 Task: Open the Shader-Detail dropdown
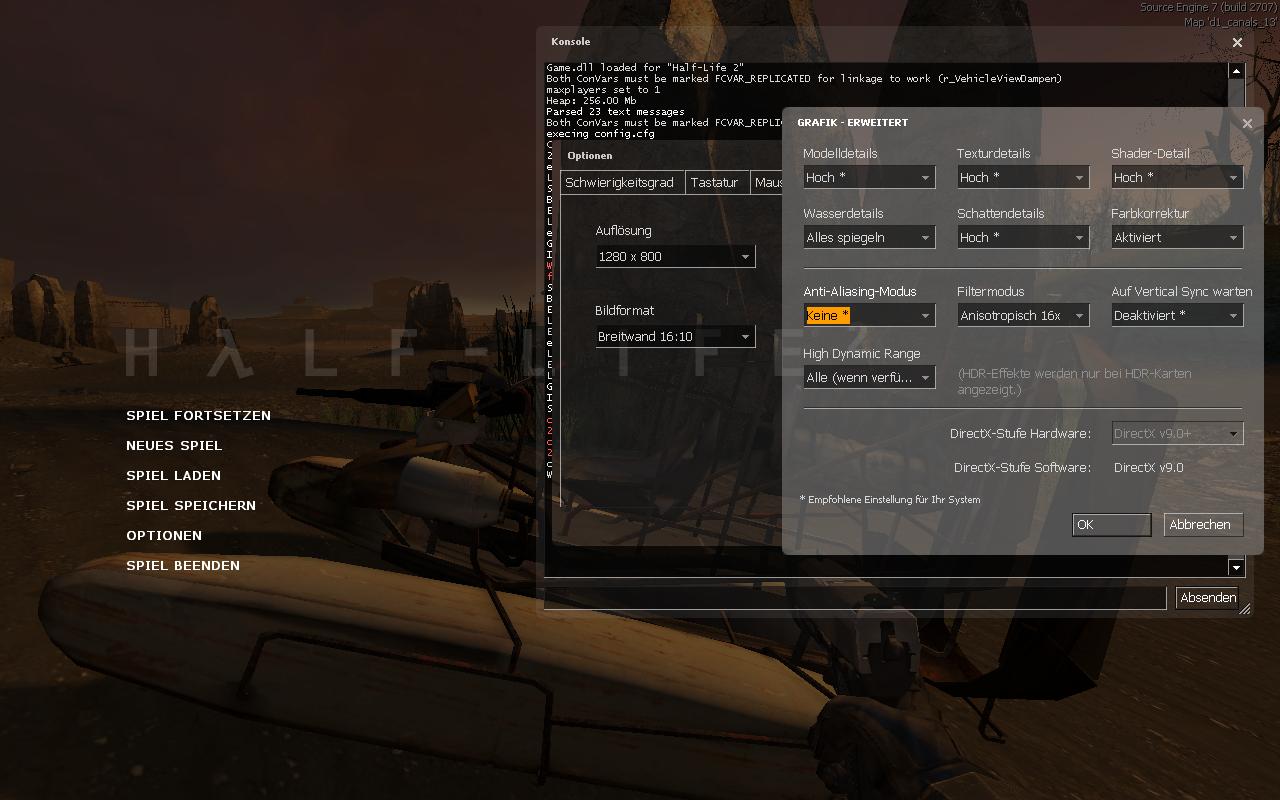click(1177, 177)
